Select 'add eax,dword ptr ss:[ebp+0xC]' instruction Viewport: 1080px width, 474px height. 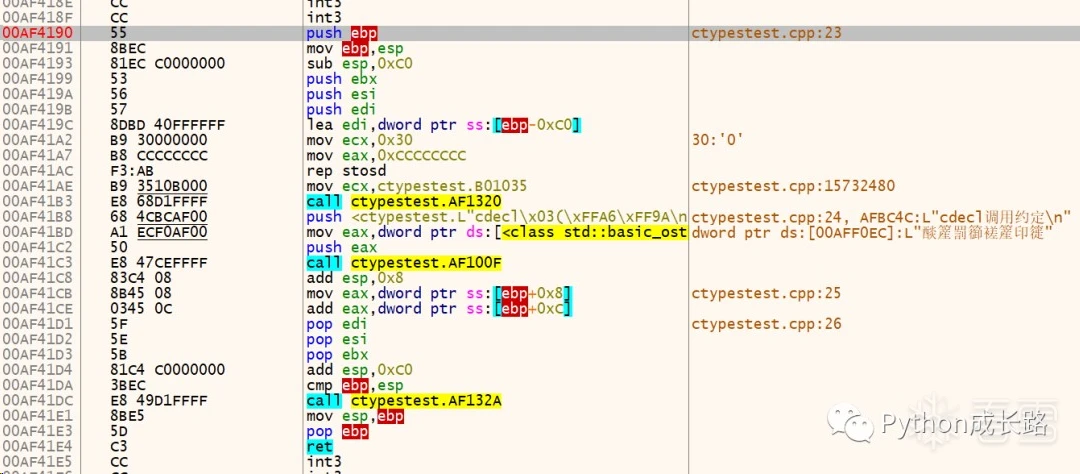coord(440,308)
